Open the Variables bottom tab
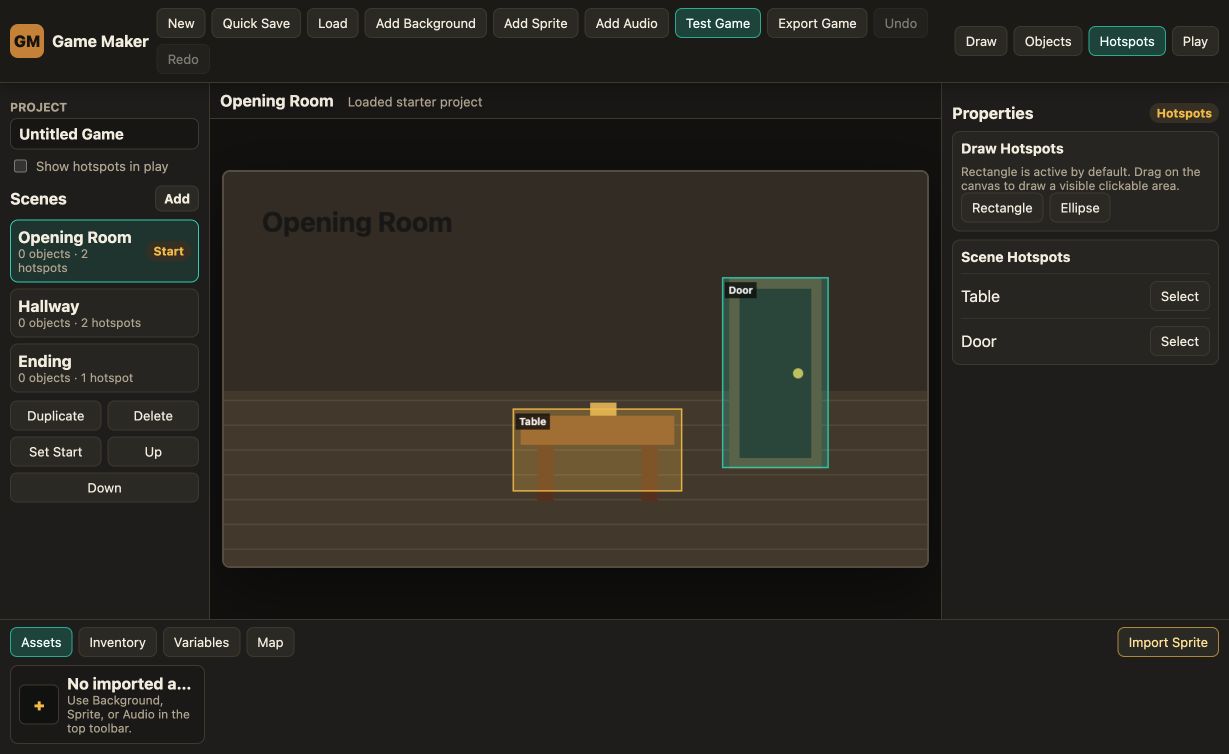Screen dimensions: 1229x754 201,642
